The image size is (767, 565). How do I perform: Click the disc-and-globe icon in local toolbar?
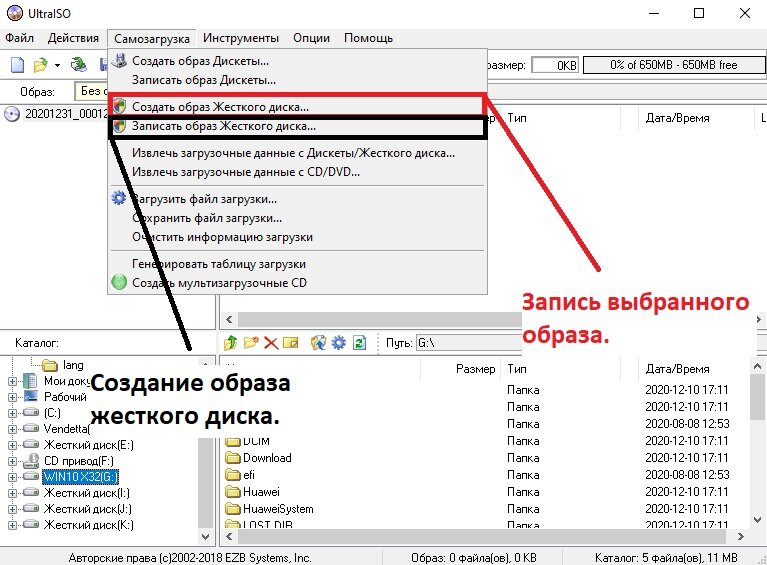318,343
